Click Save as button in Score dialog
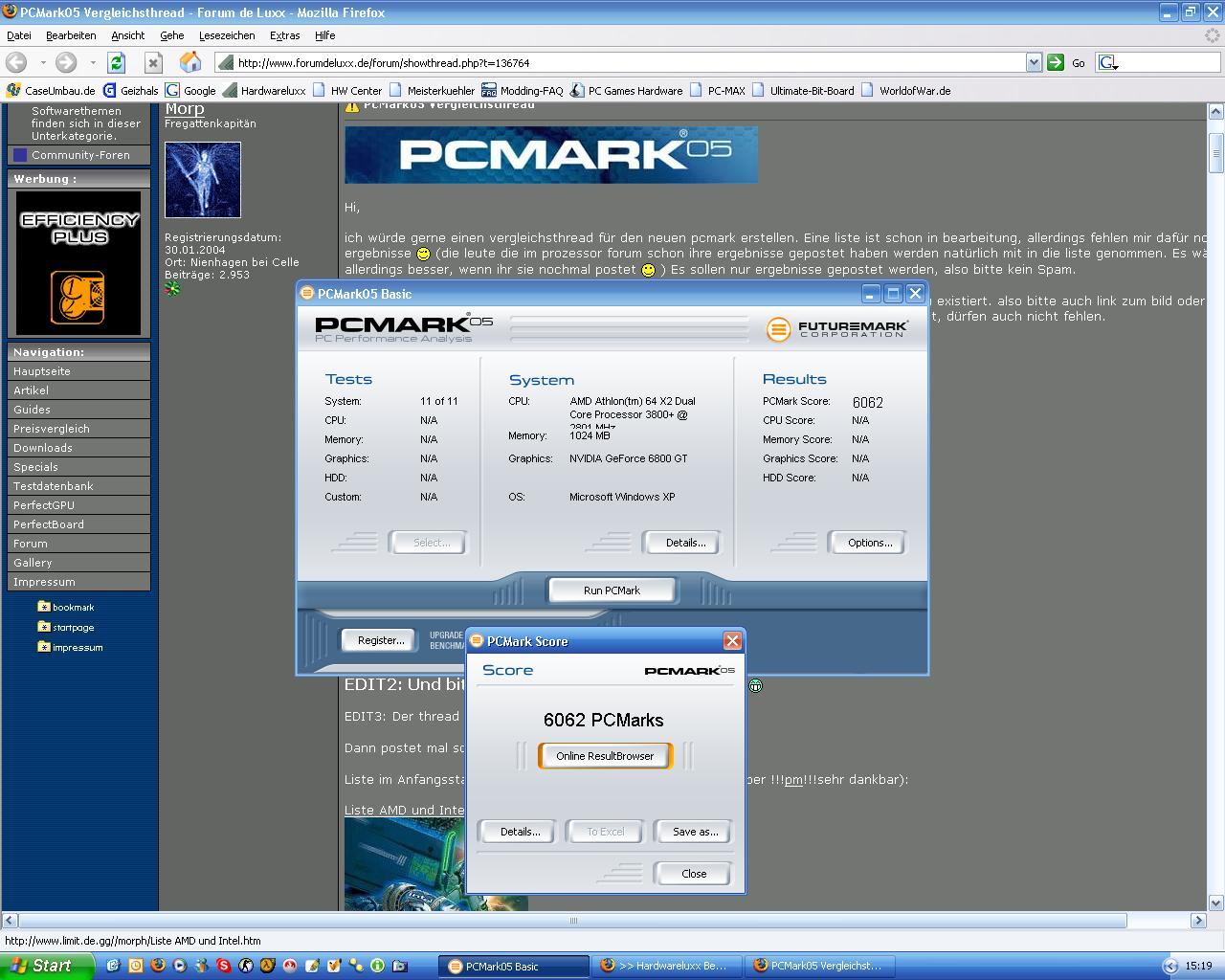The image size is (1225, 980). (x=695, y=832)
